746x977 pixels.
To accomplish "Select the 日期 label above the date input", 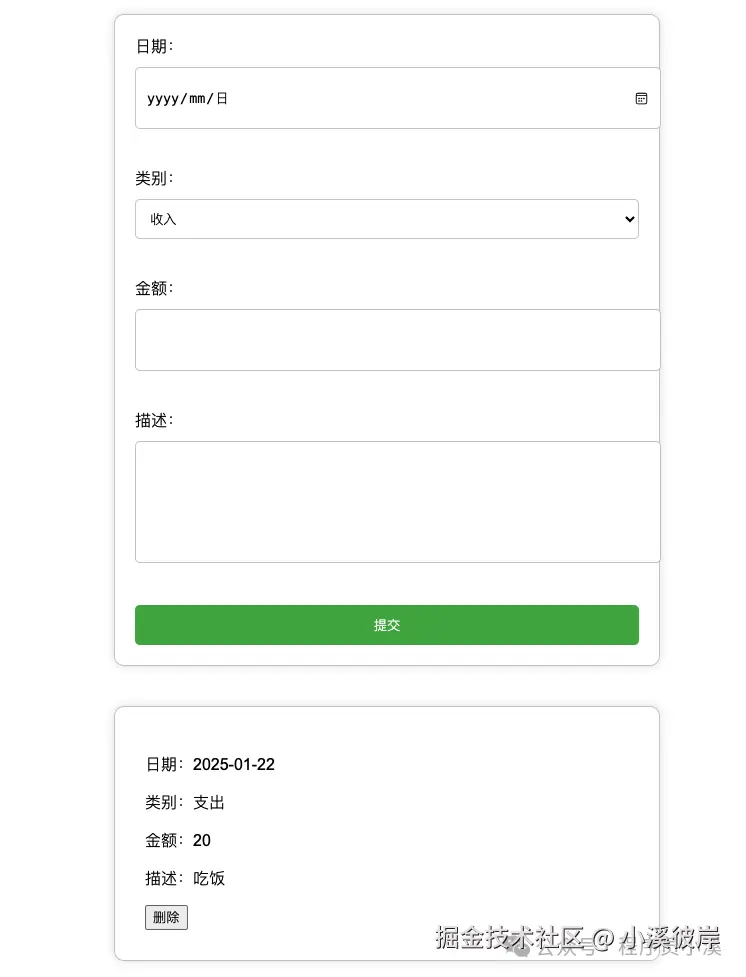I will tap(153, 45).
